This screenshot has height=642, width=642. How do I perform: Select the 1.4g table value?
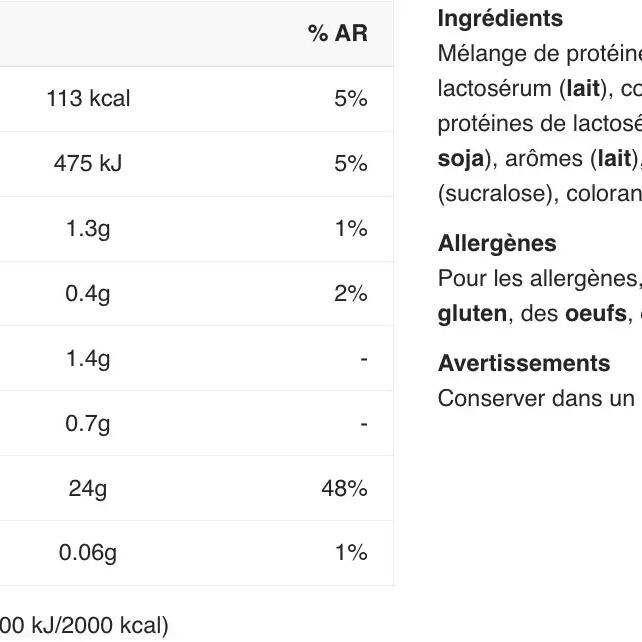(x=88, y=359)
